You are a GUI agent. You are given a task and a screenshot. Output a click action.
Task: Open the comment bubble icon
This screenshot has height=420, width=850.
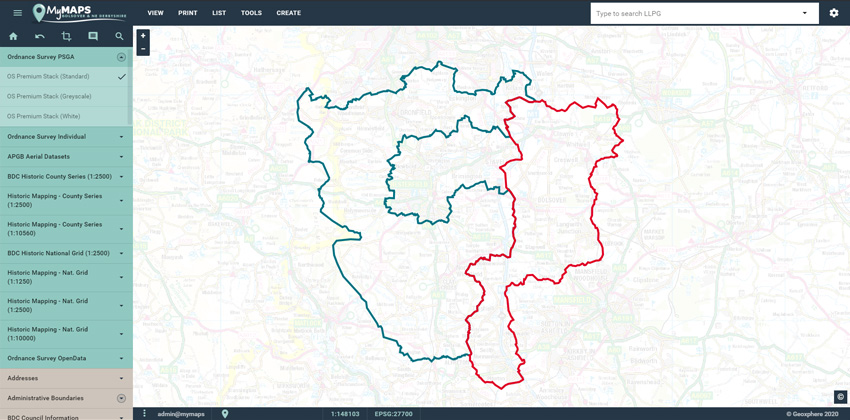(x=93, y=37)
